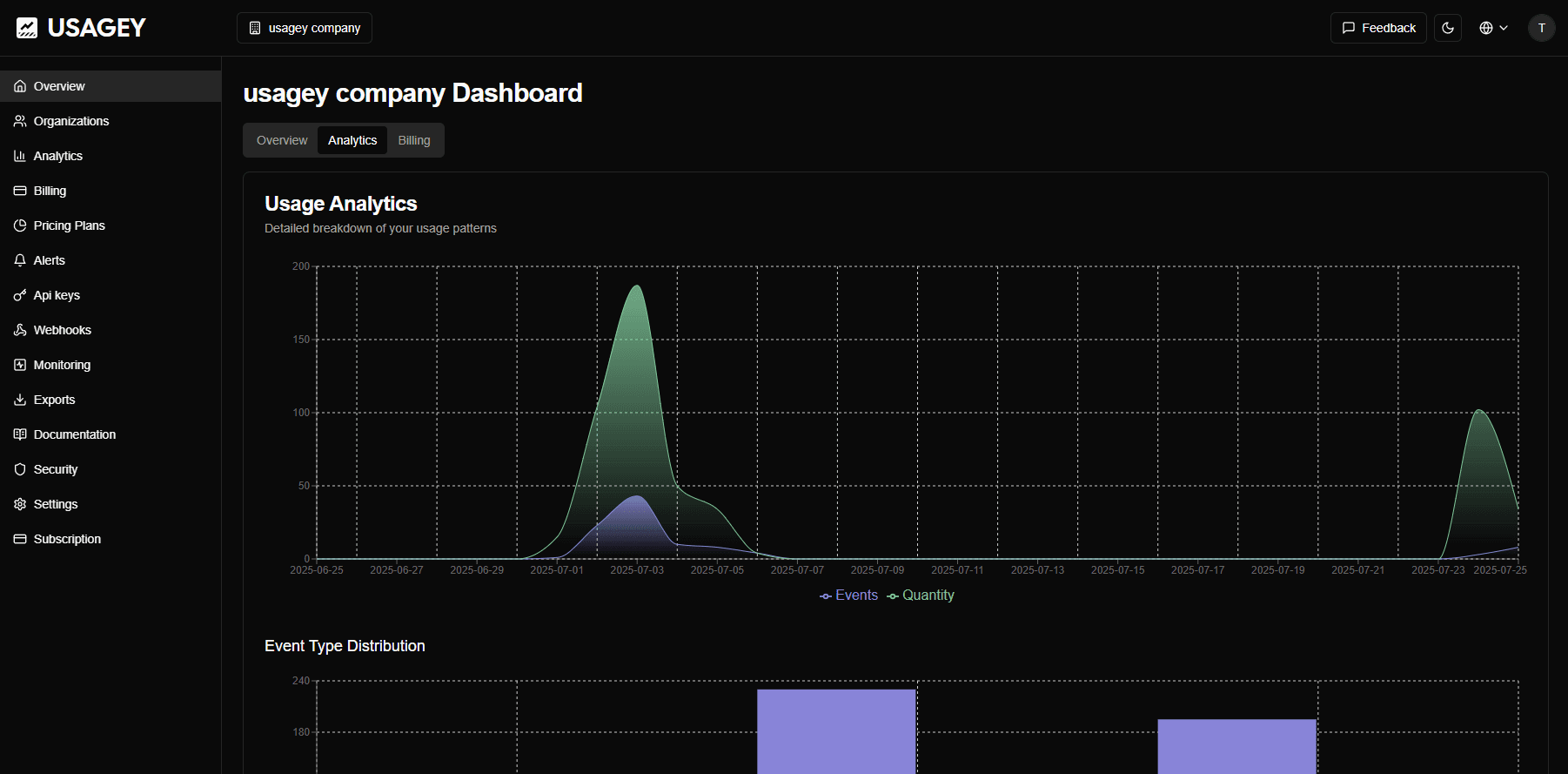The image size is (1568, 774).
Task: Toggle dark mode with moon button
Action: tap(1448, 28)
